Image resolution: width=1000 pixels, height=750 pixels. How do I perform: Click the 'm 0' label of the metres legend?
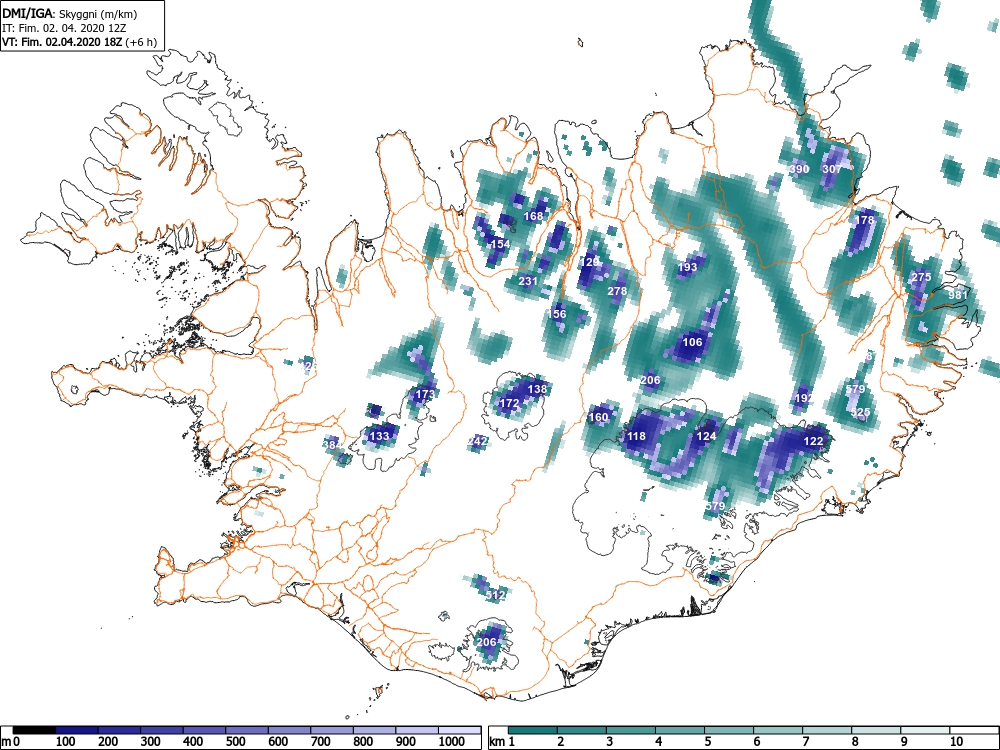point(11,741)
